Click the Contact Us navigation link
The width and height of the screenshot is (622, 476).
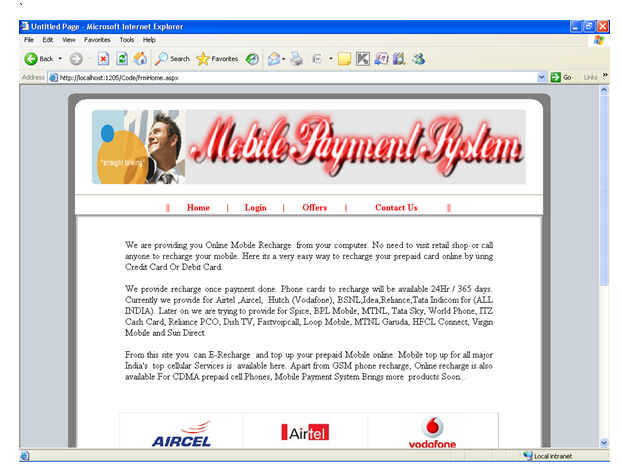pyautogui.click(x=396, y=207)
